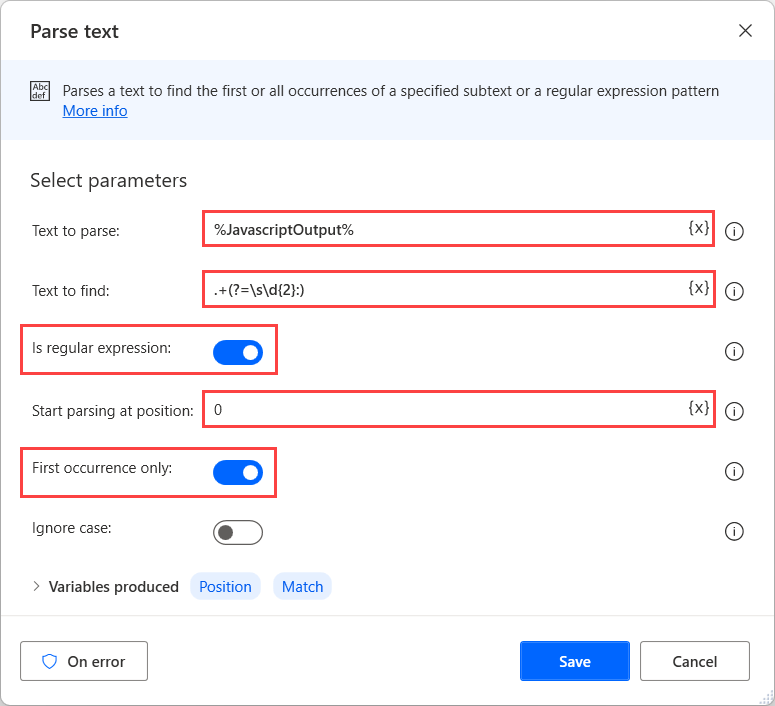Click info icon beside Text to find
Image resolution: width=775 pixels, height=706 pixels.
point(734,291)
